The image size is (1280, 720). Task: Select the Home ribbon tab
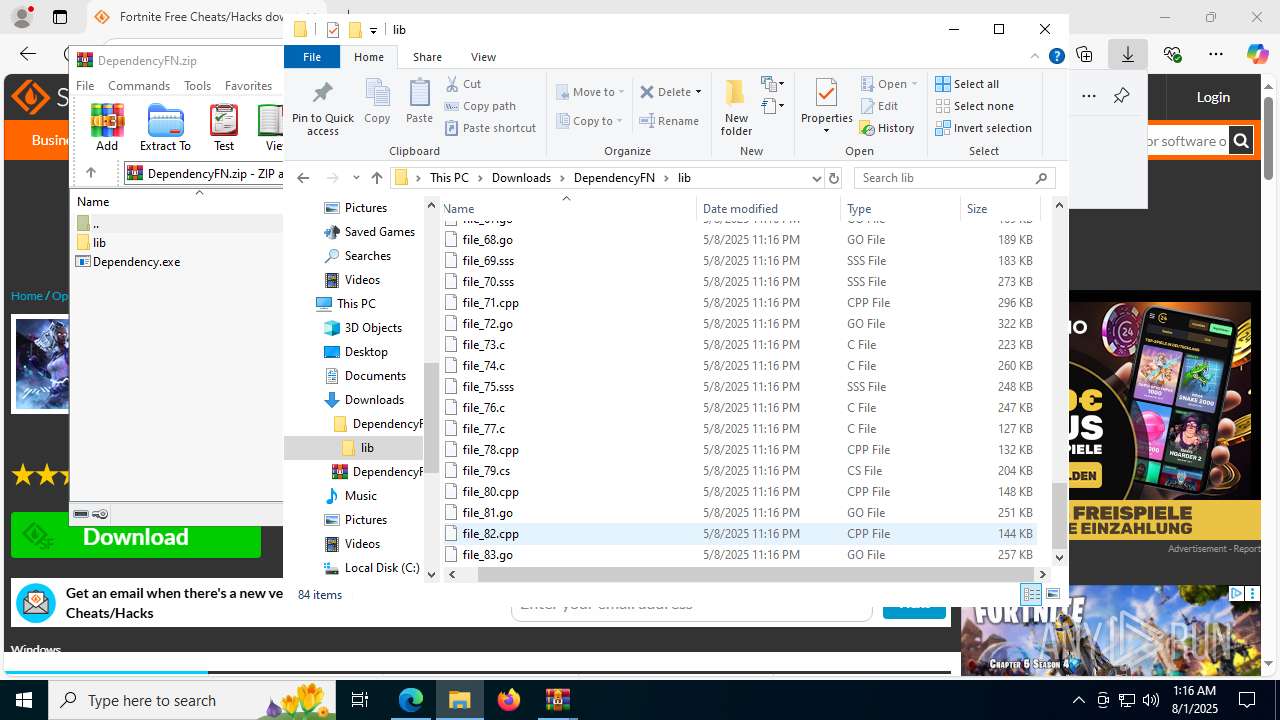368,57
